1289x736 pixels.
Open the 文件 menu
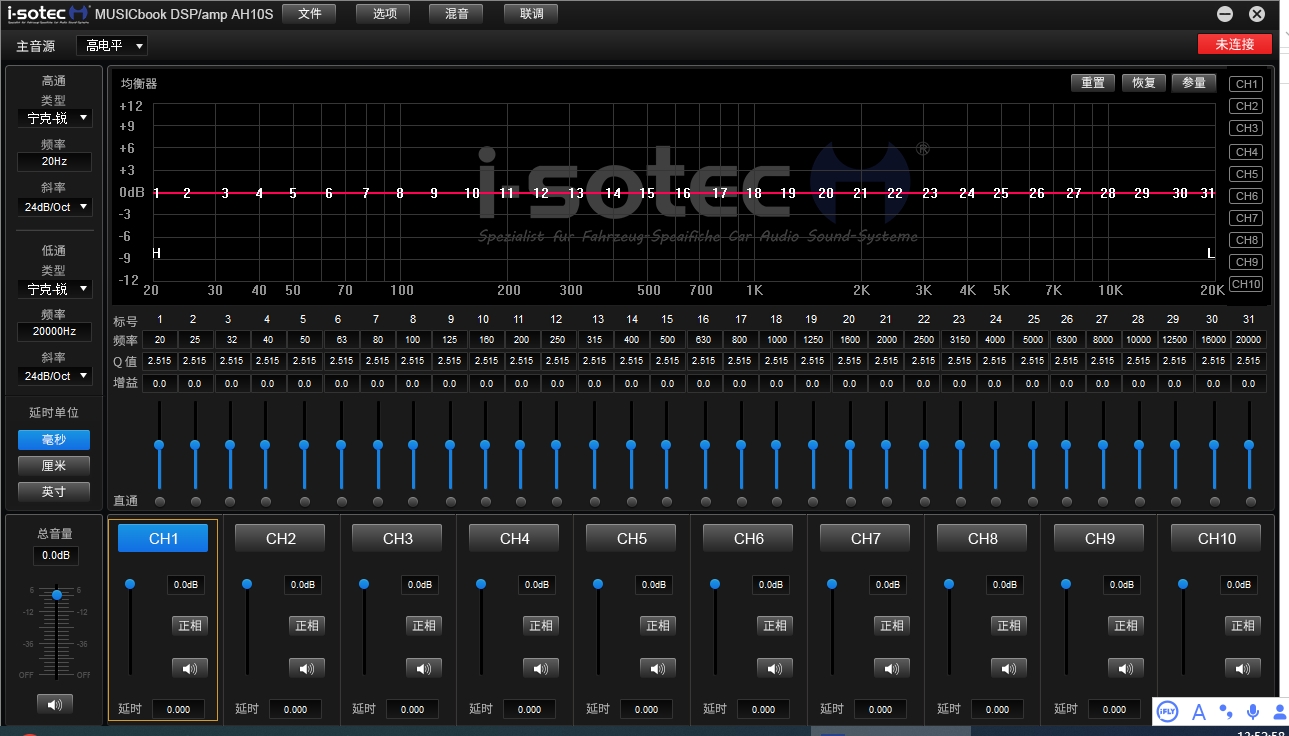click(309, 13)
